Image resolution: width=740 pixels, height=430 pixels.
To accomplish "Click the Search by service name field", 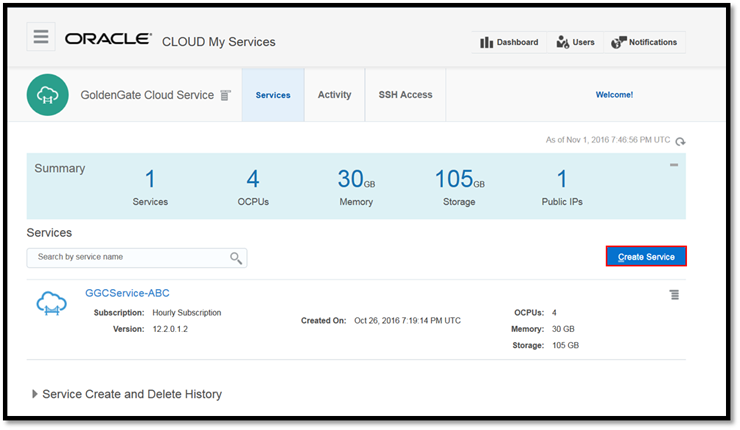I will [130, 258].
